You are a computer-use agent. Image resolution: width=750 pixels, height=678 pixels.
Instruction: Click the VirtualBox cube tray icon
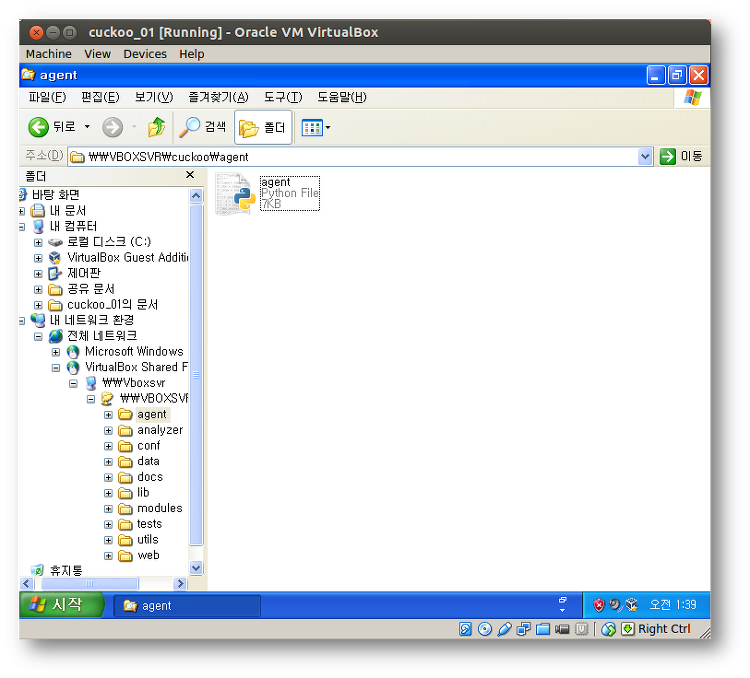click(631, 605)
